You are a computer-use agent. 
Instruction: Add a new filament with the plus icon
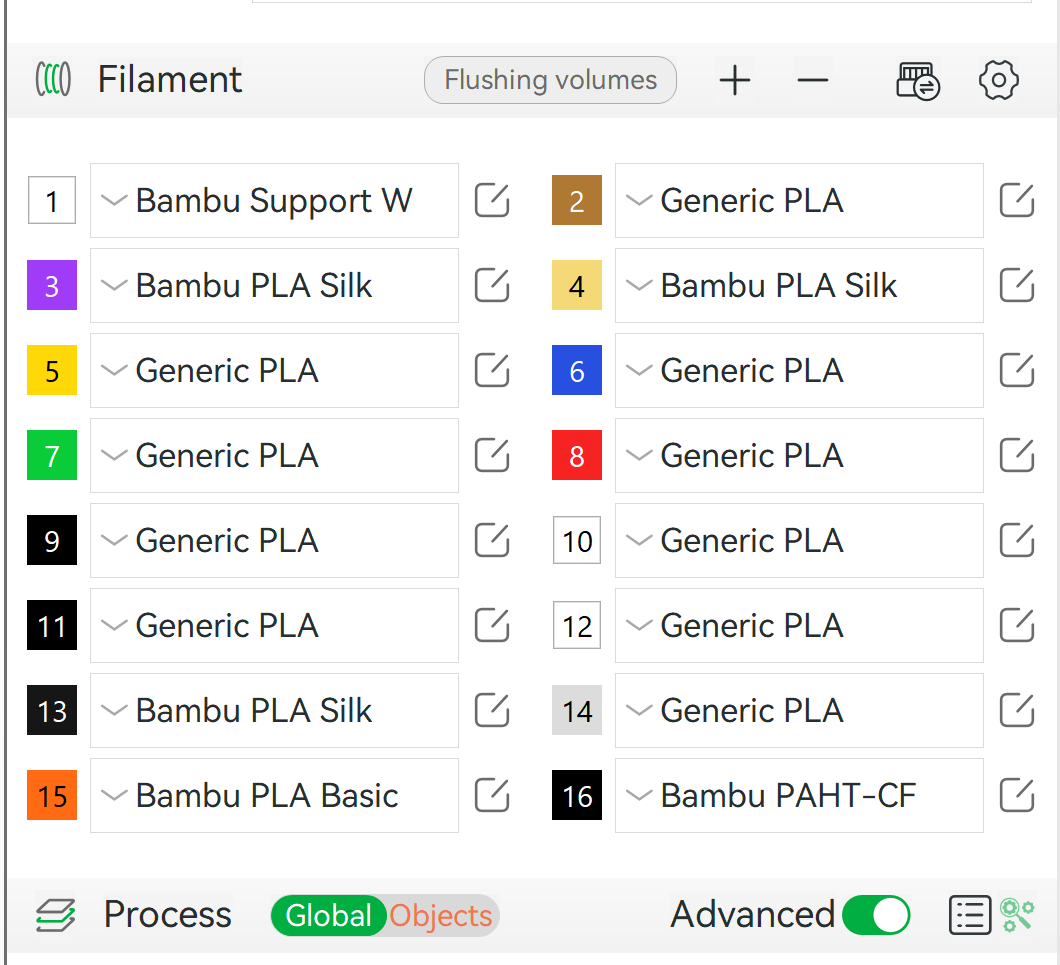pyautogui.click(x=735, y=80)
